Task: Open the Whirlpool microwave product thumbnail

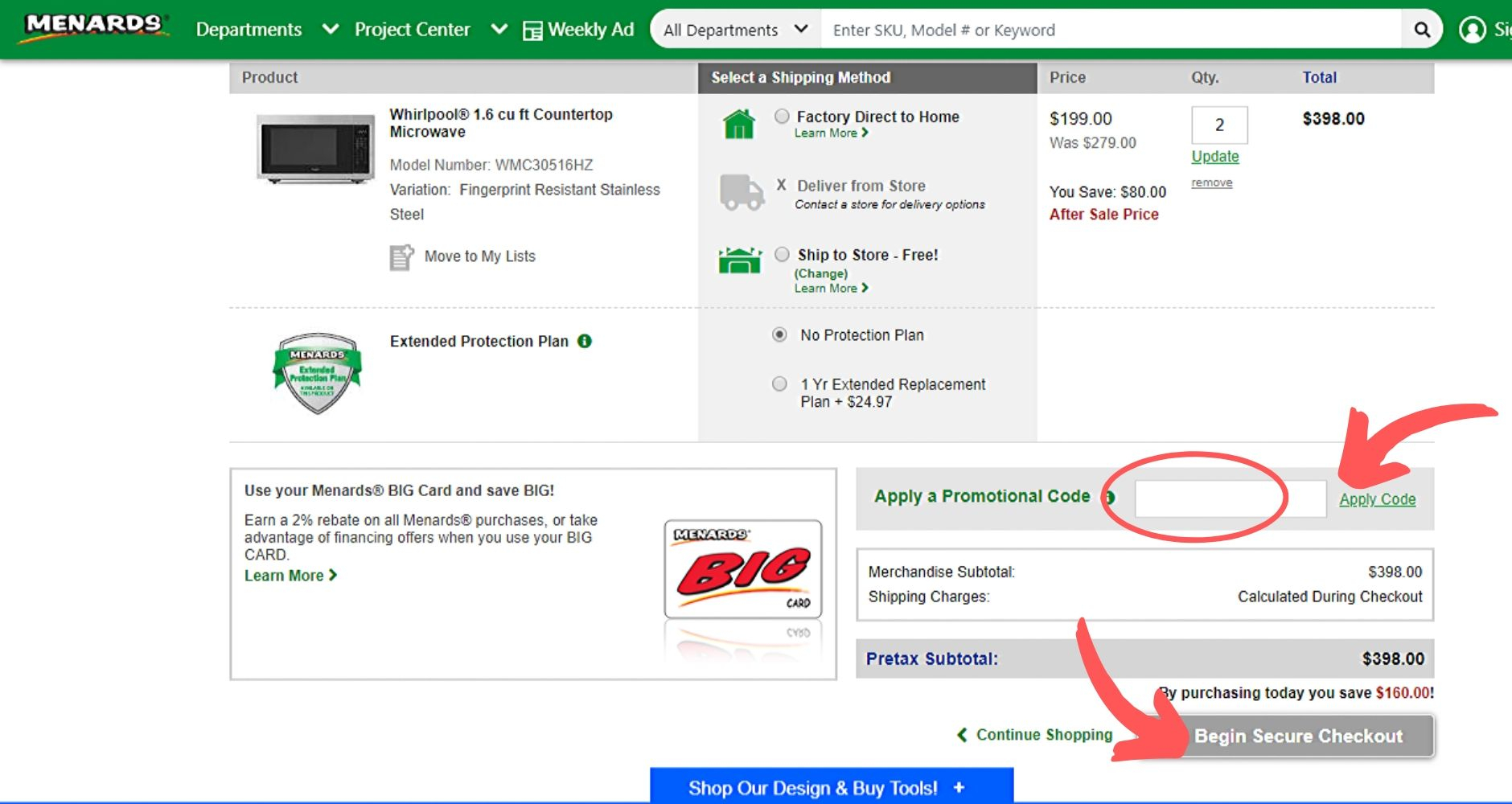Action: click(316, 150)
